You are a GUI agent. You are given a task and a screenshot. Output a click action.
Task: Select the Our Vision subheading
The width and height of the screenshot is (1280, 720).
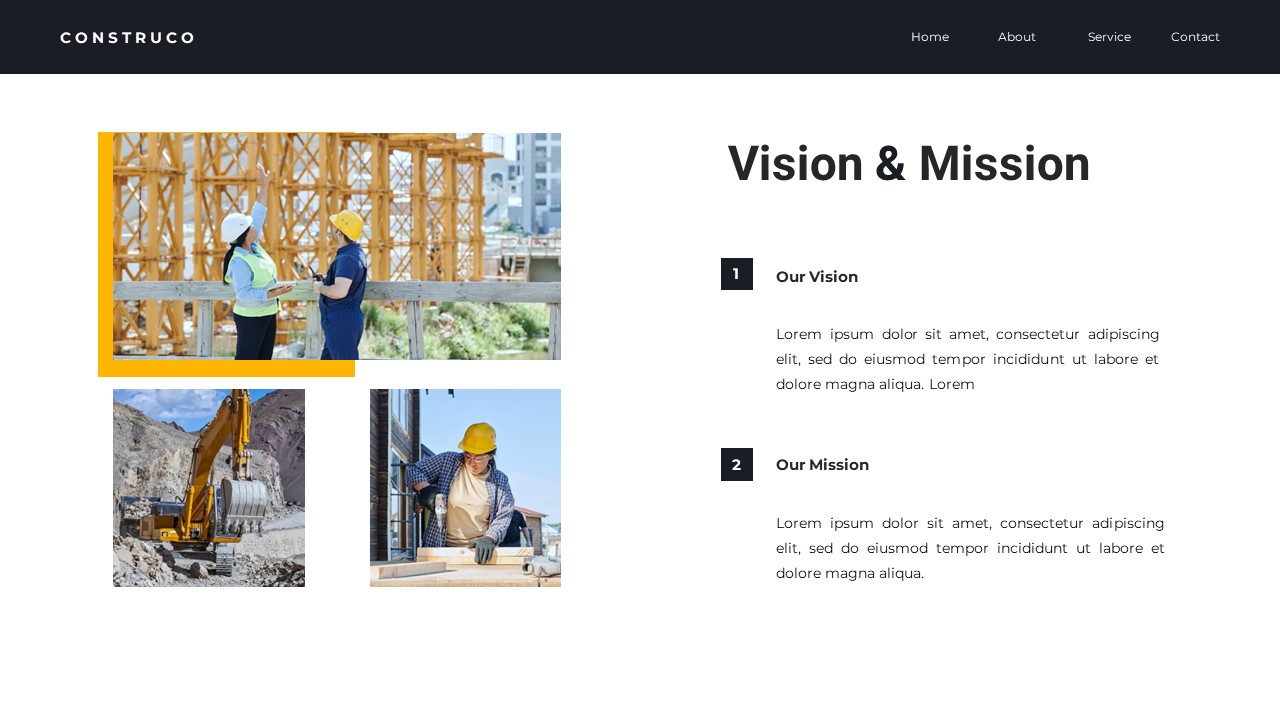click(x=817, y=277)
